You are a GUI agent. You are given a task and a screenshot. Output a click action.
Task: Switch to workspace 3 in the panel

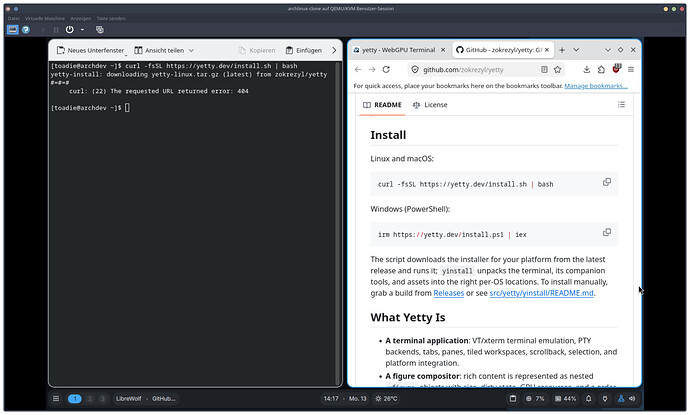103,399
